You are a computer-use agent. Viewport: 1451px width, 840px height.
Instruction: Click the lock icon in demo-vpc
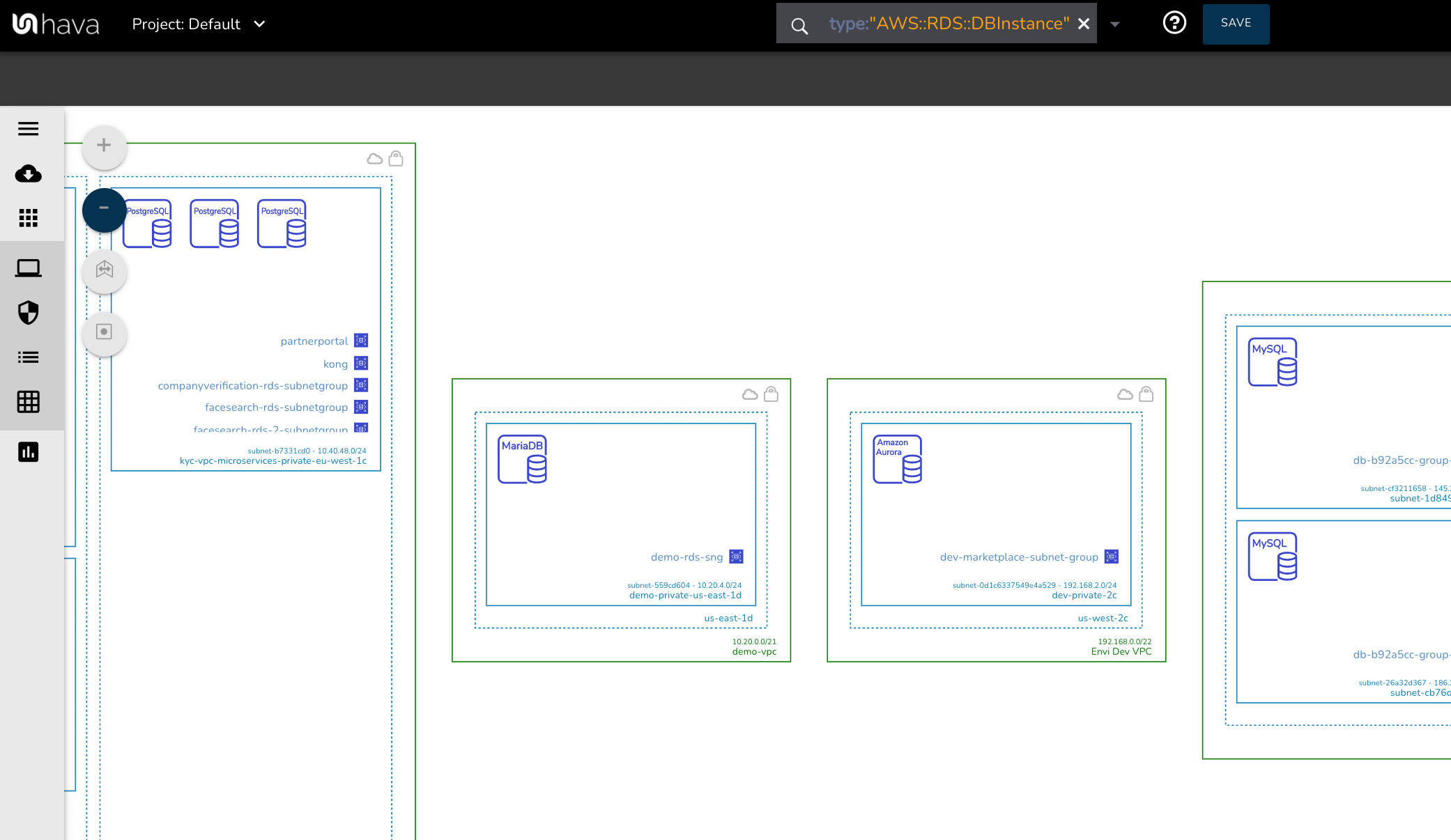tap(771, 394)
